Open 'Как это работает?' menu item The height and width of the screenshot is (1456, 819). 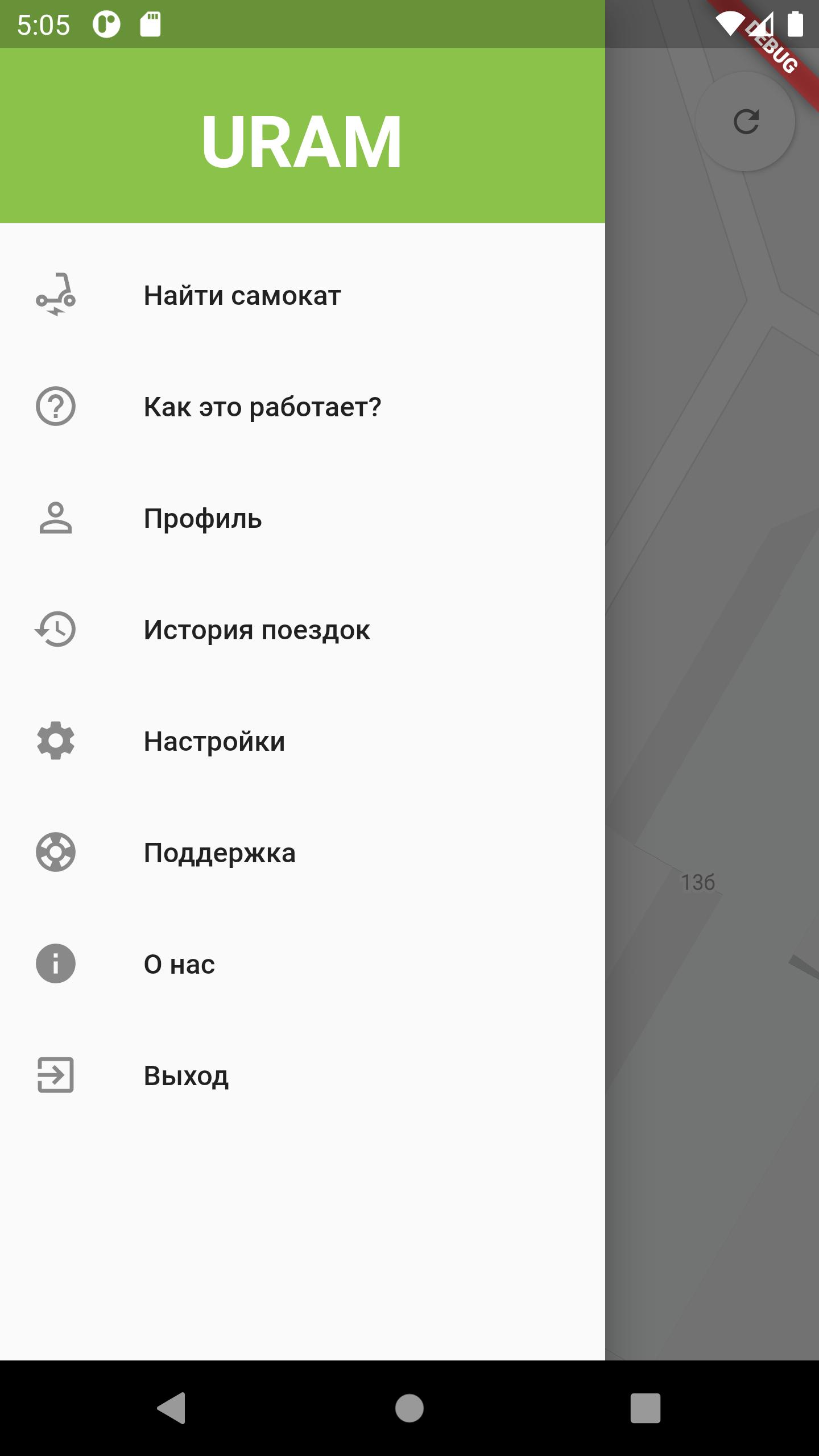click(x=303, y=407)
